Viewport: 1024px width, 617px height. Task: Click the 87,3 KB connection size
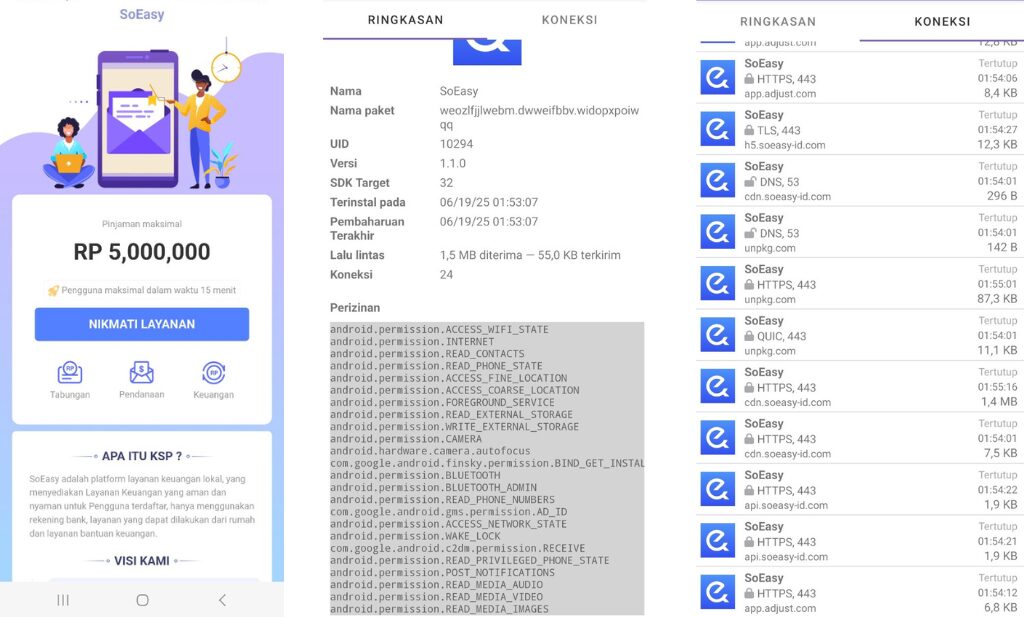pyautogui.click(x=997, y=298)
